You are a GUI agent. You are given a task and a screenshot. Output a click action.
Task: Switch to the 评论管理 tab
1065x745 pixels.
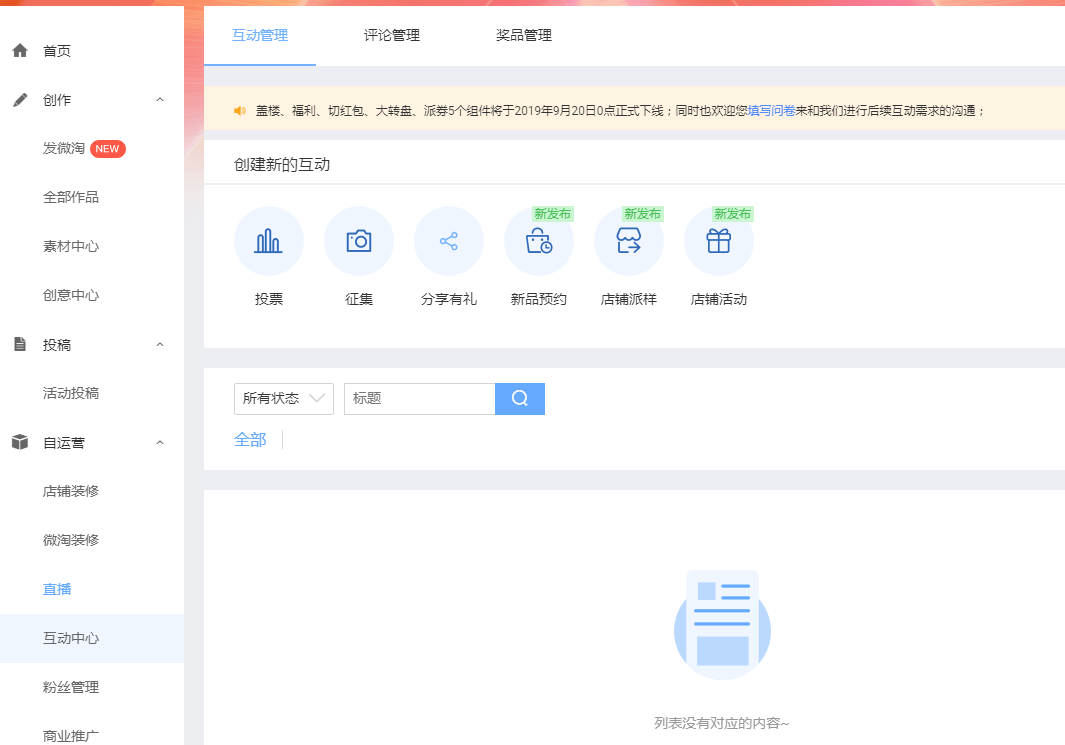pyautogui.click(x=391, y=36)
